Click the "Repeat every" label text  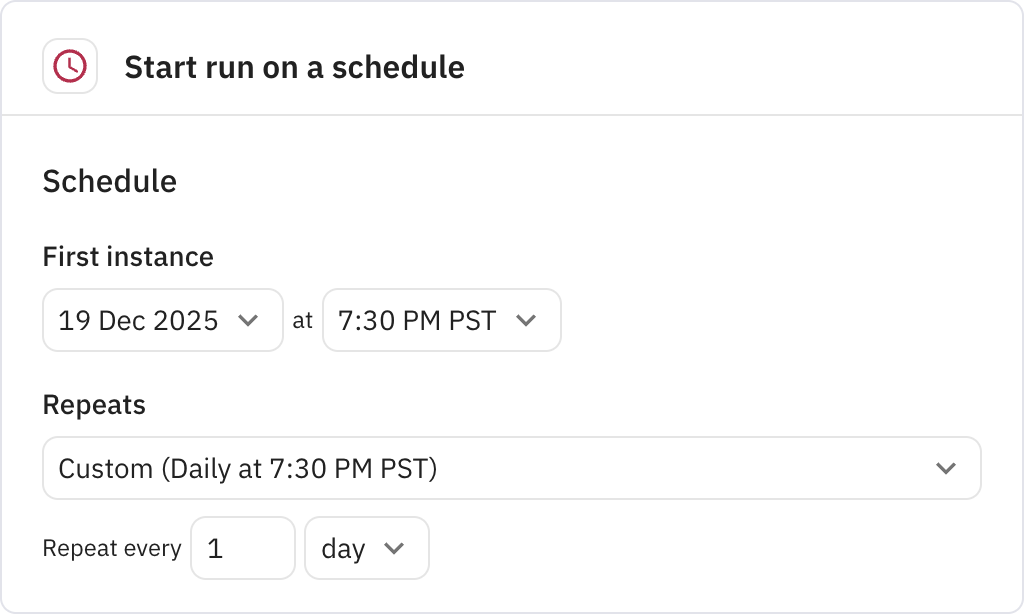point(112,548)
